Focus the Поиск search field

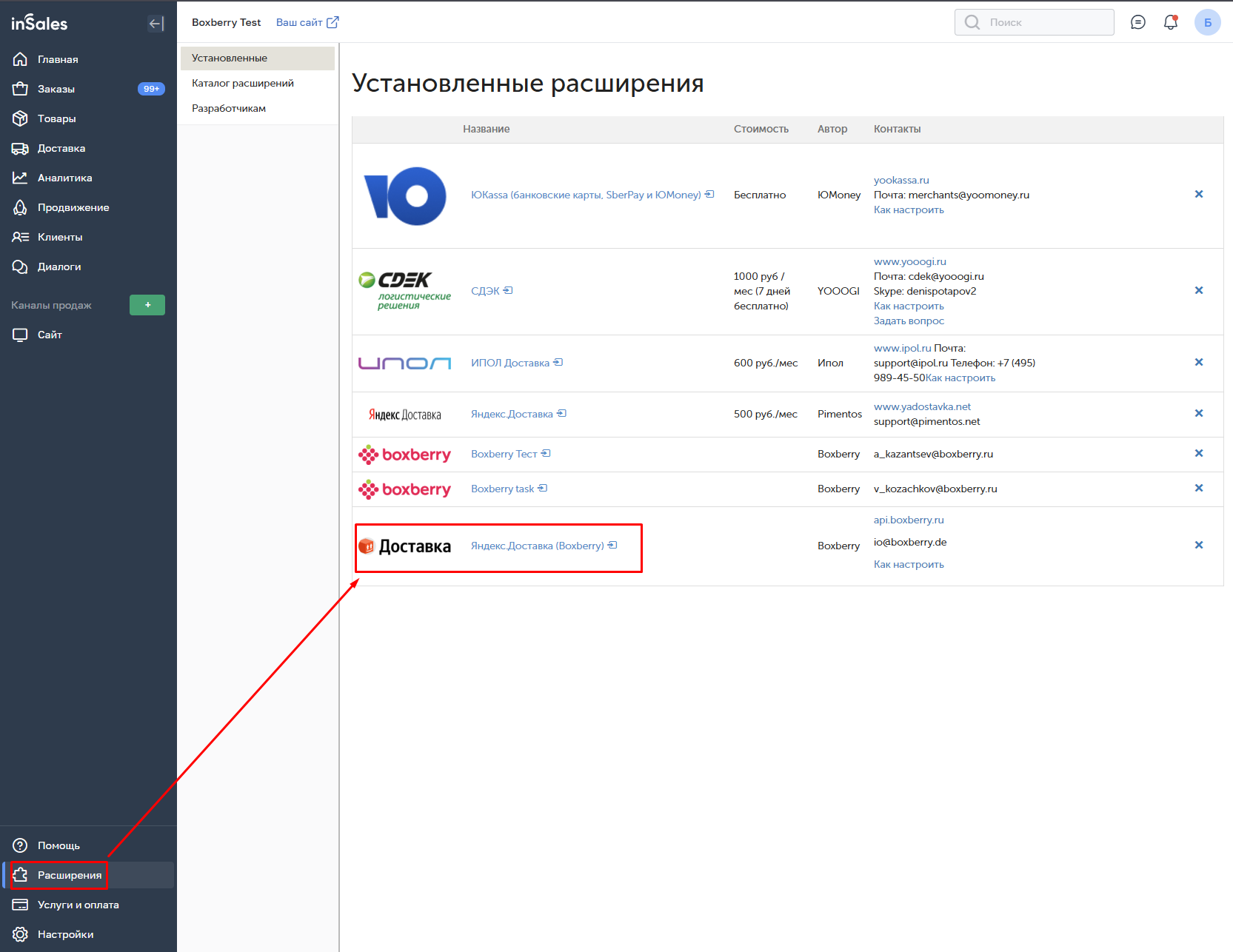(x=1035, y=22)
